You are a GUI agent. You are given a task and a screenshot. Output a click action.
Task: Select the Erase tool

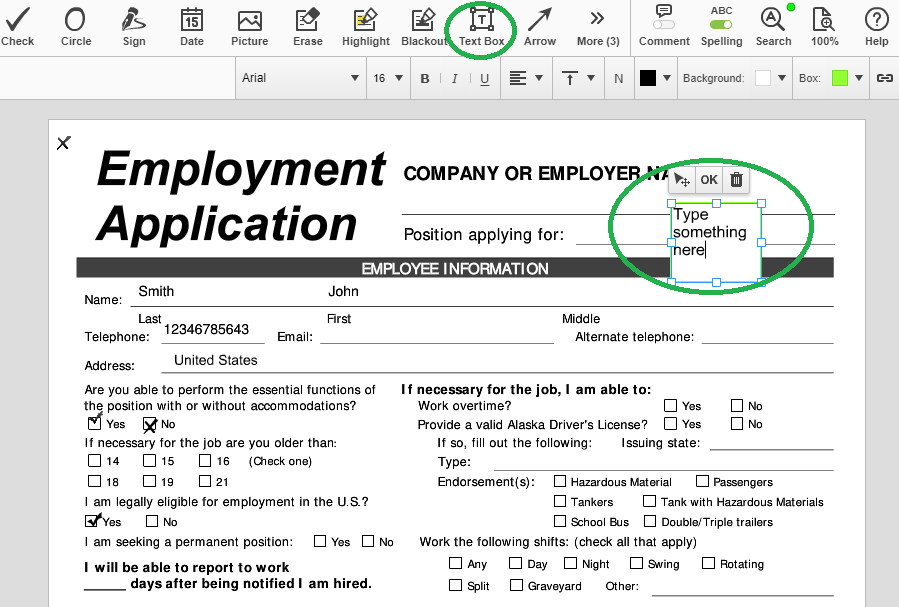[x=308, y=27]
